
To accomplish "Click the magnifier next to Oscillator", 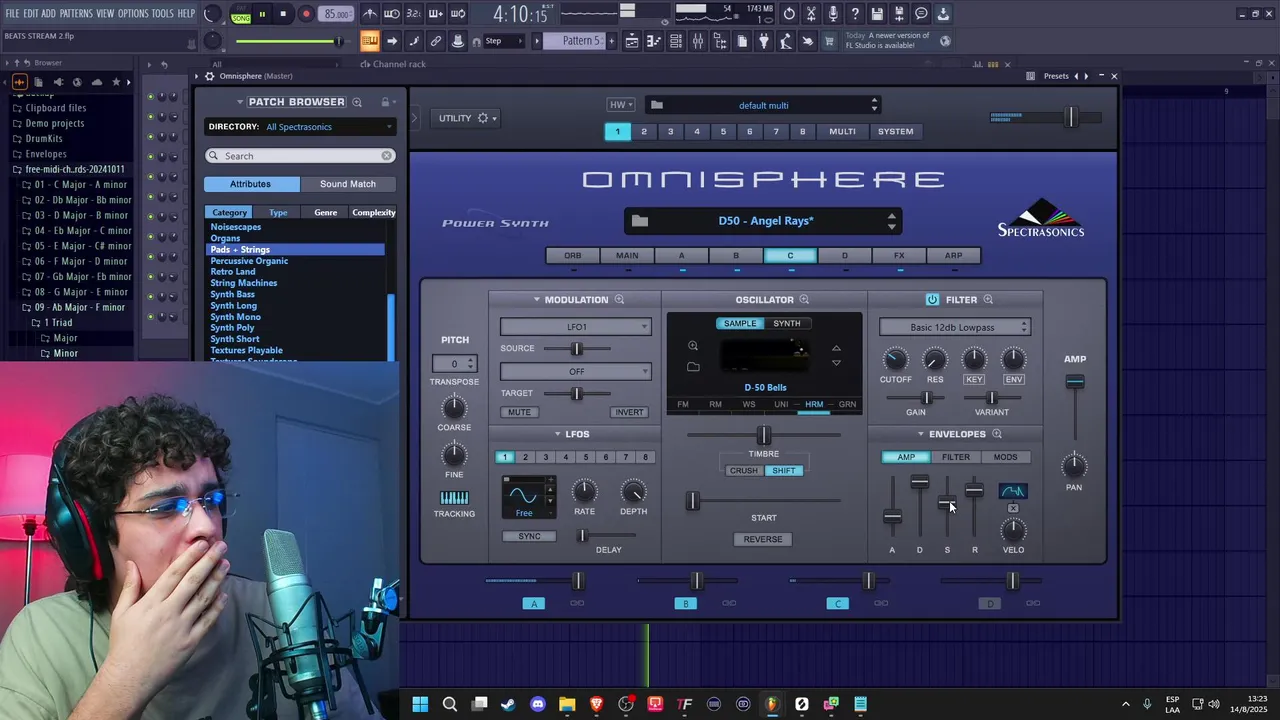I will click(x=804, y=300).
